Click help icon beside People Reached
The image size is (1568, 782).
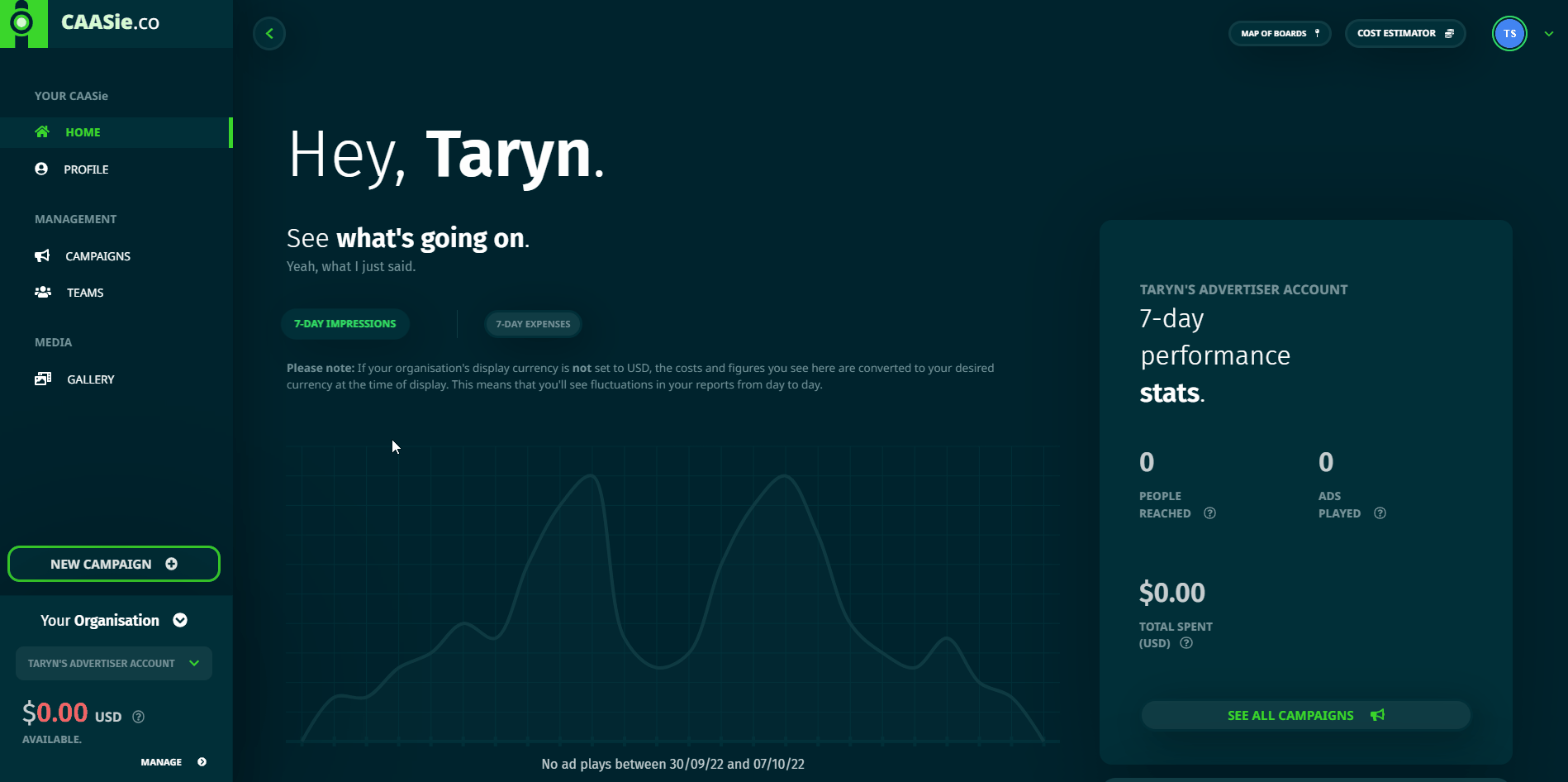pos(1209,513)
